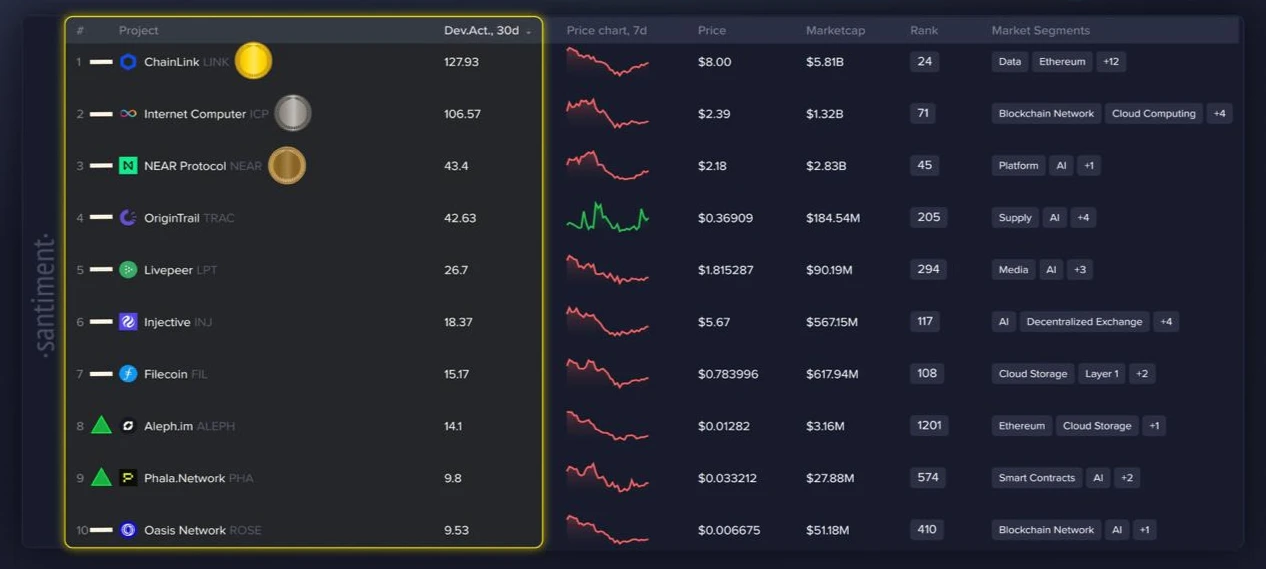Click the ChainLink project logo icon
This screenshot has height=569, width=1266.
(128, 62)
